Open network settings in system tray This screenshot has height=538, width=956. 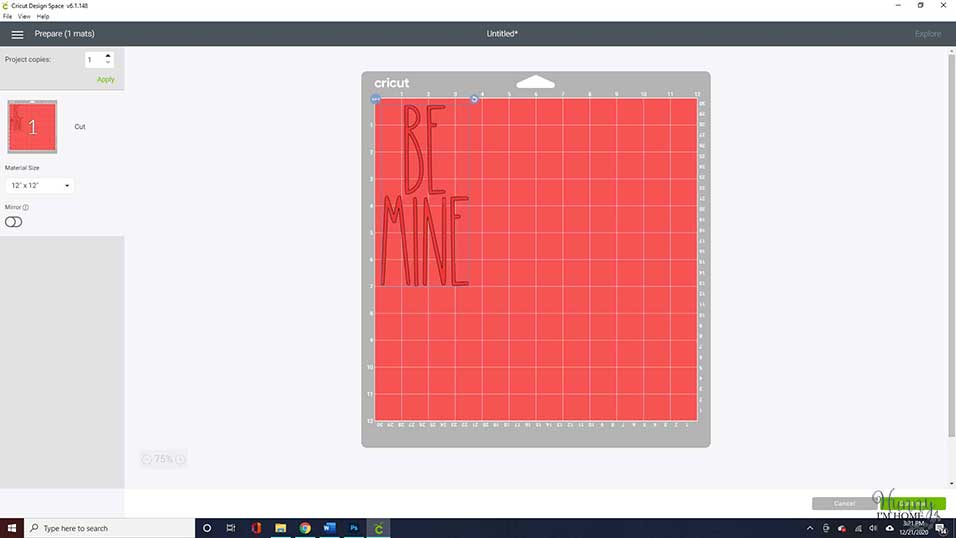[858, 528]
